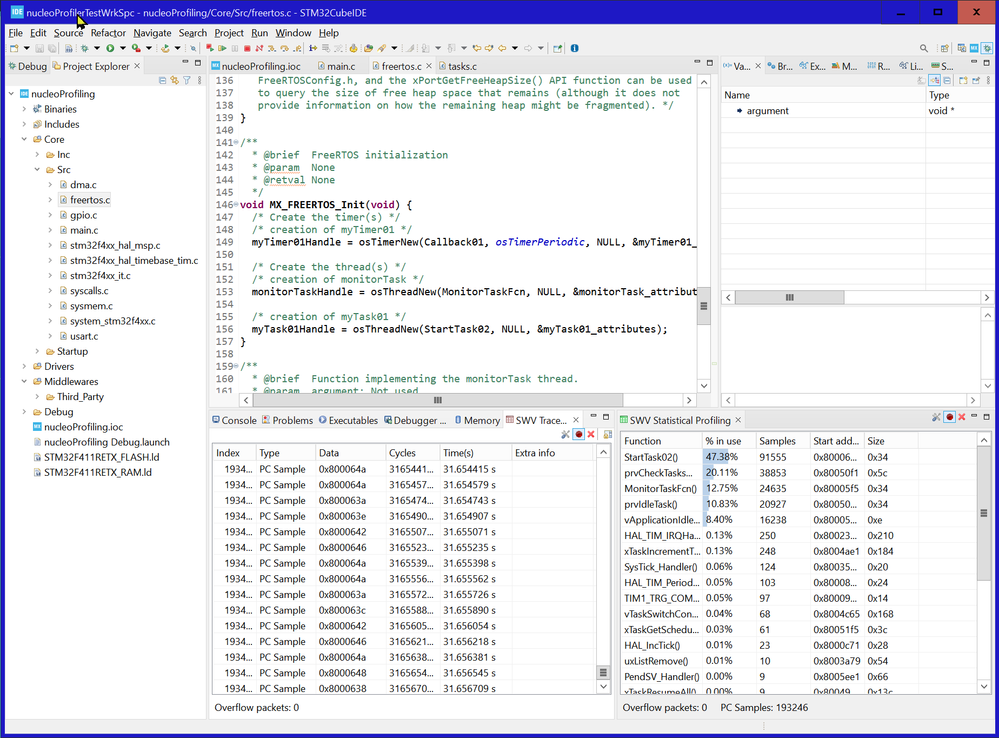Click Link with Editor in Project Explorer
The height and width of the screenshot is (738, 999).
point(175,80)
